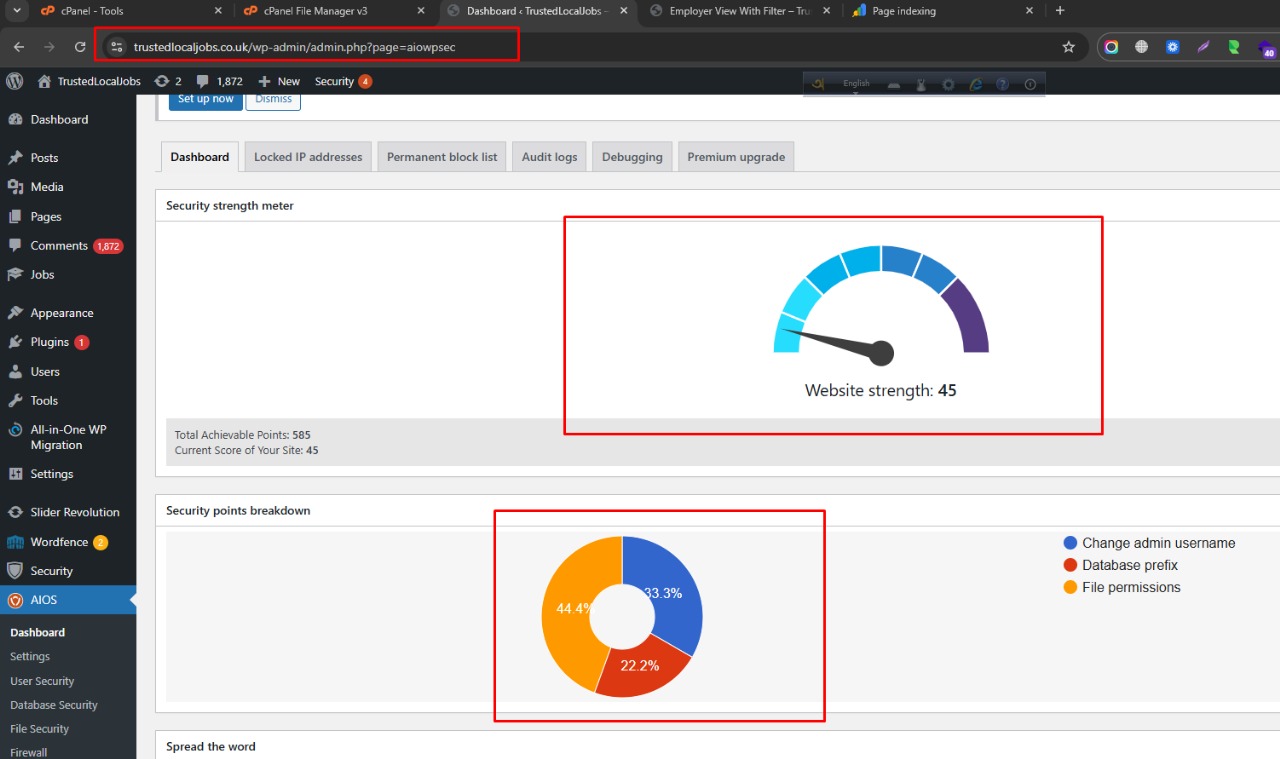
Task: Open Slider Revolution in the sidebar
Action: (x=68, y=512)
